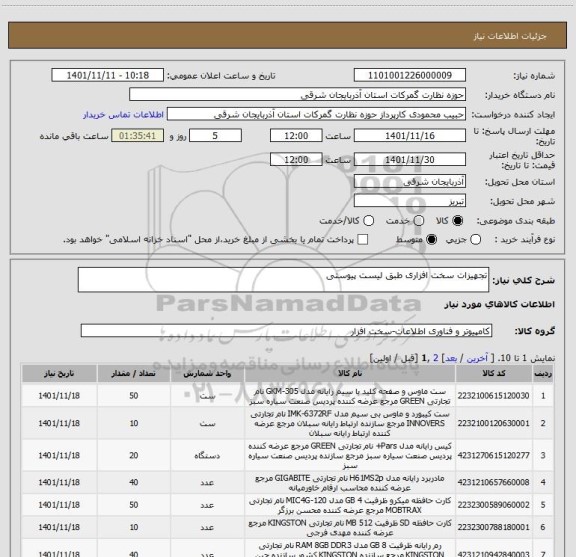576x557 pixels.
Task: Select product code 2232300788180001
Action: [493, 527]
